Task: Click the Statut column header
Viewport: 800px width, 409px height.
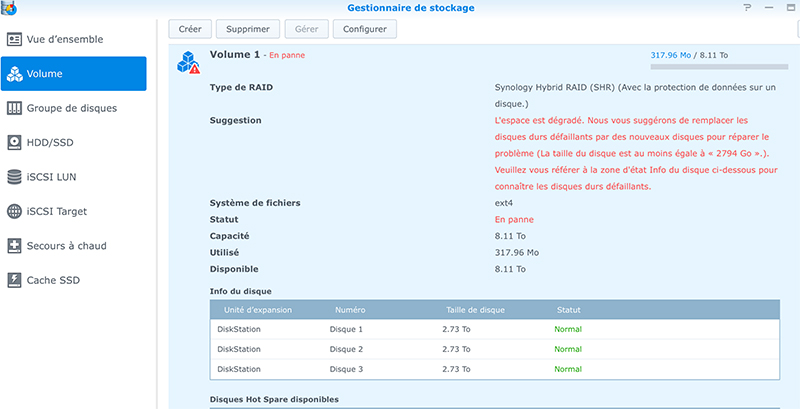Action: tap(568, 310)
